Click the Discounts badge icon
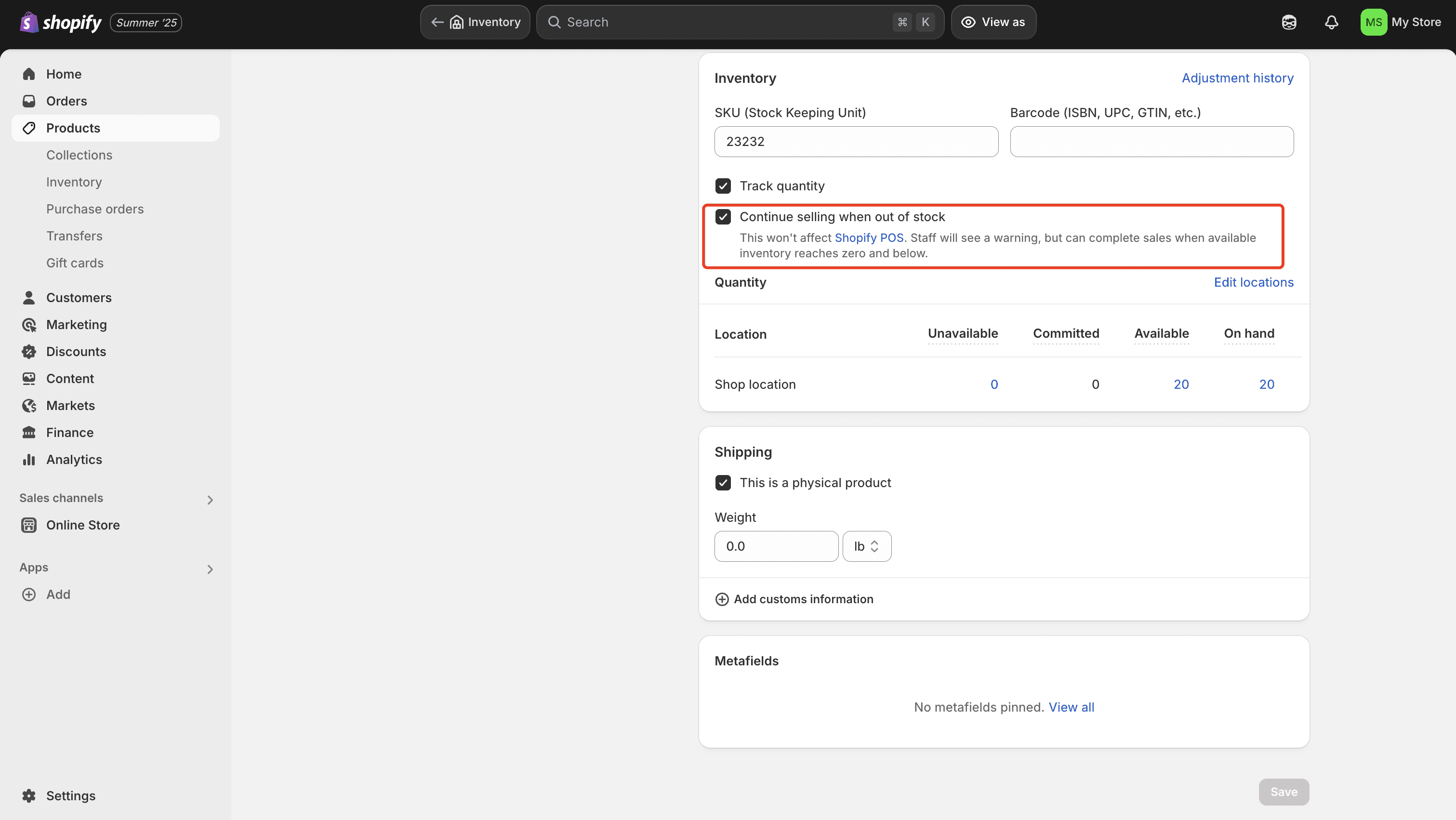The width and height of the screenshot is (1456, 820). pyautogui.click(x=29, y=352)
